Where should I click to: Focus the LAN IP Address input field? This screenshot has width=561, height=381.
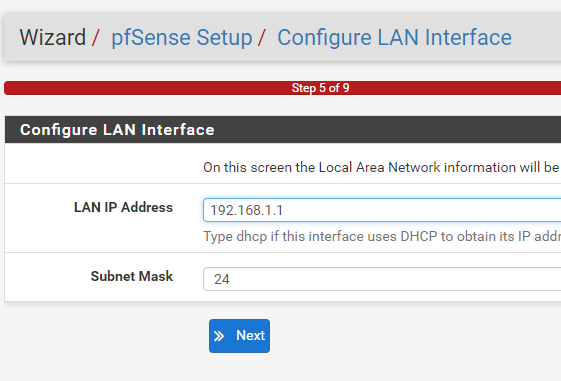tap(382, 210)
